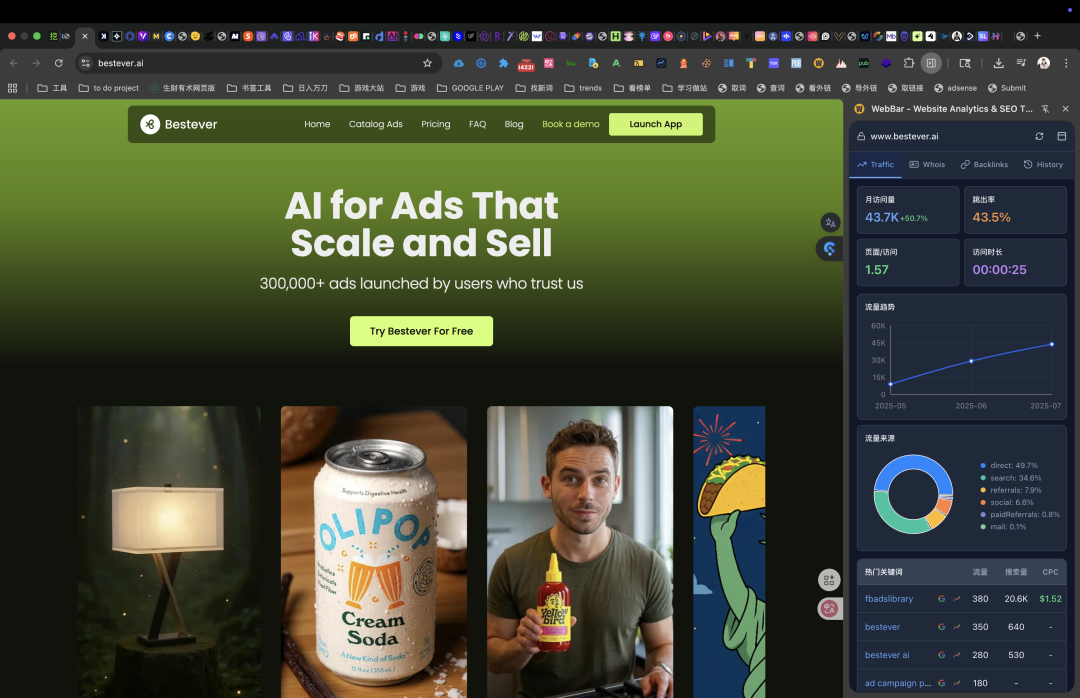Open a new browser tab
Image resolution: width=1080 pixels, height=698 pixels.
pos(1037,36)
